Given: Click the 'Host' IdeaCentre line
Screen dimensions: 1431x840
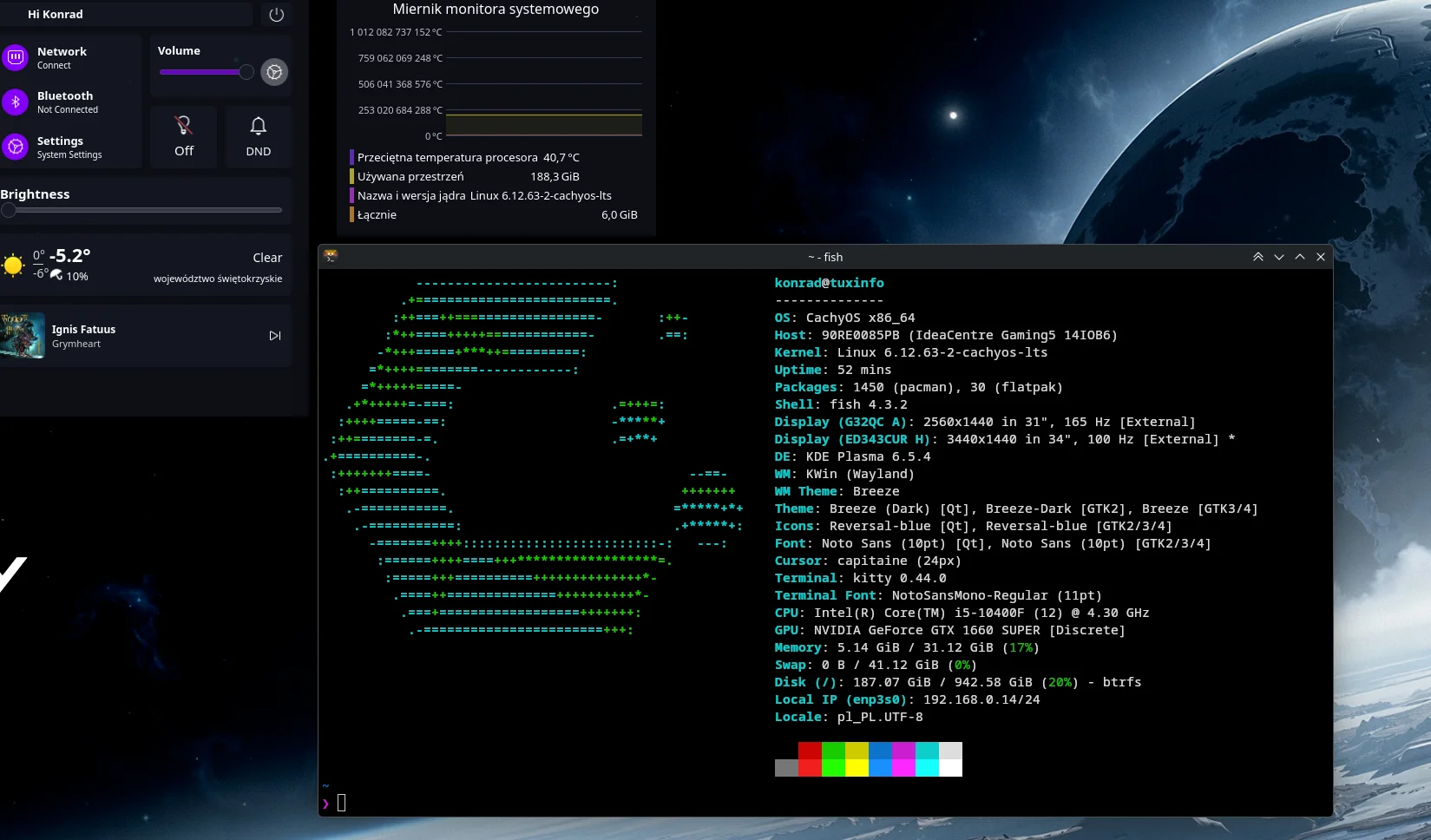Looking at the screenshot, I should [946, 335].
